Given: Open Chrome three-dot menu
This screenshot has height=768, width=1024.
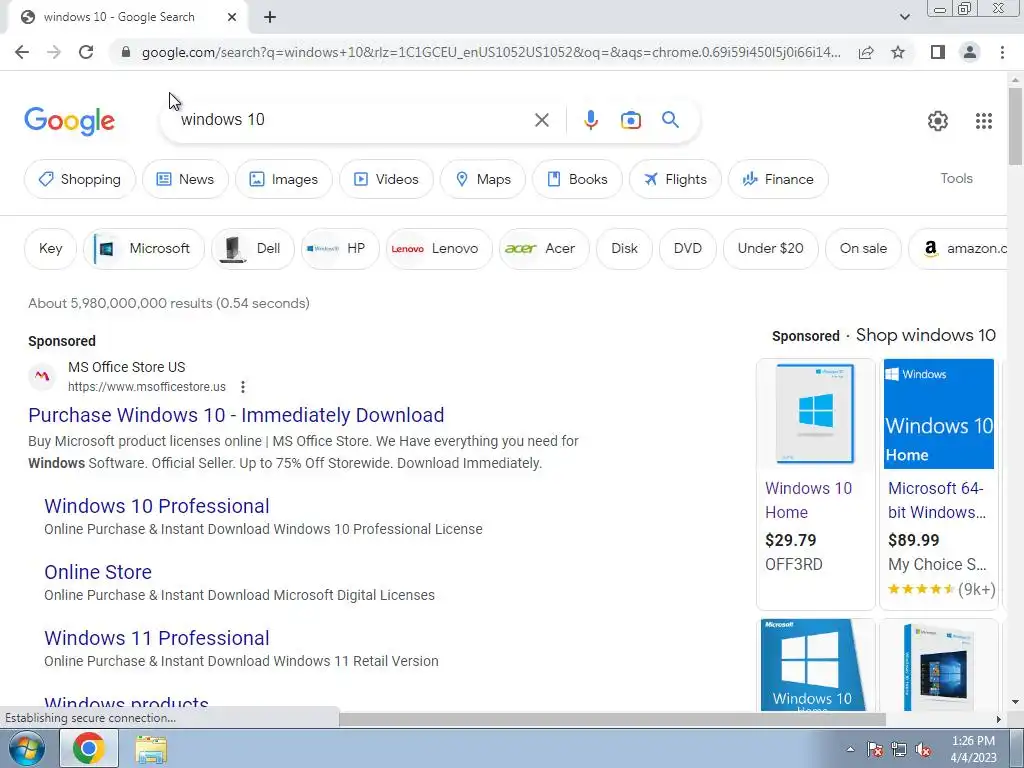Looking at the screenshot, I should (1002, 52).
